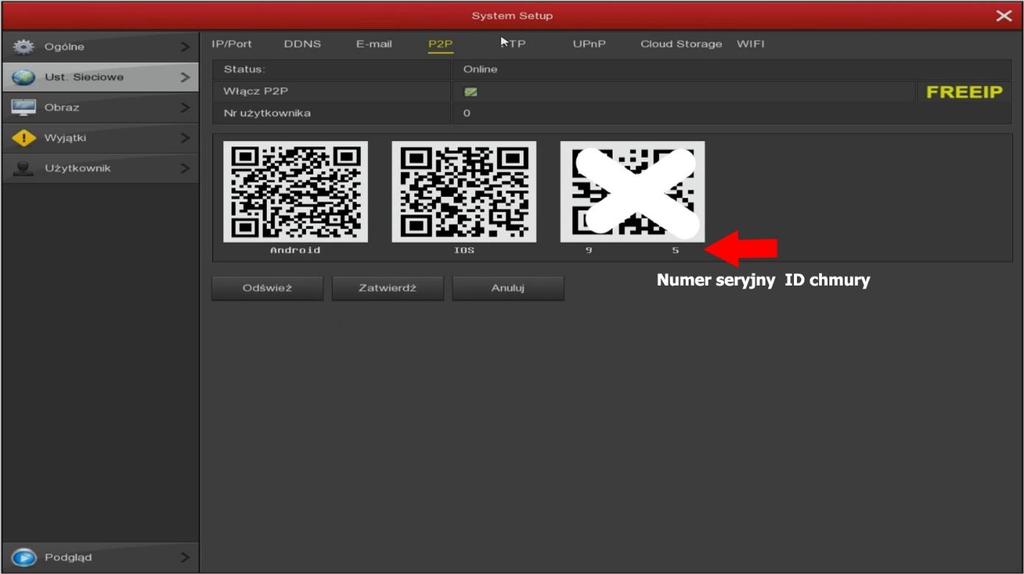The width and height of the screenshot is (1024, 574).
Task: Click the globe icon for Ust. Sieciowe
Action: click(x=24, y=77)
